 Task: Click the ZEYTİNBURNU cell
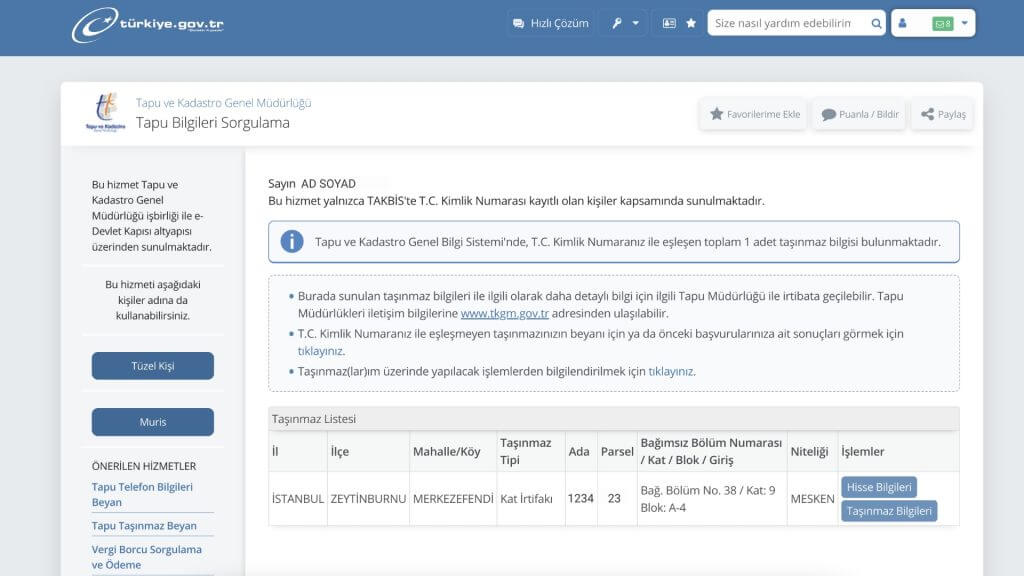[368, 499]
